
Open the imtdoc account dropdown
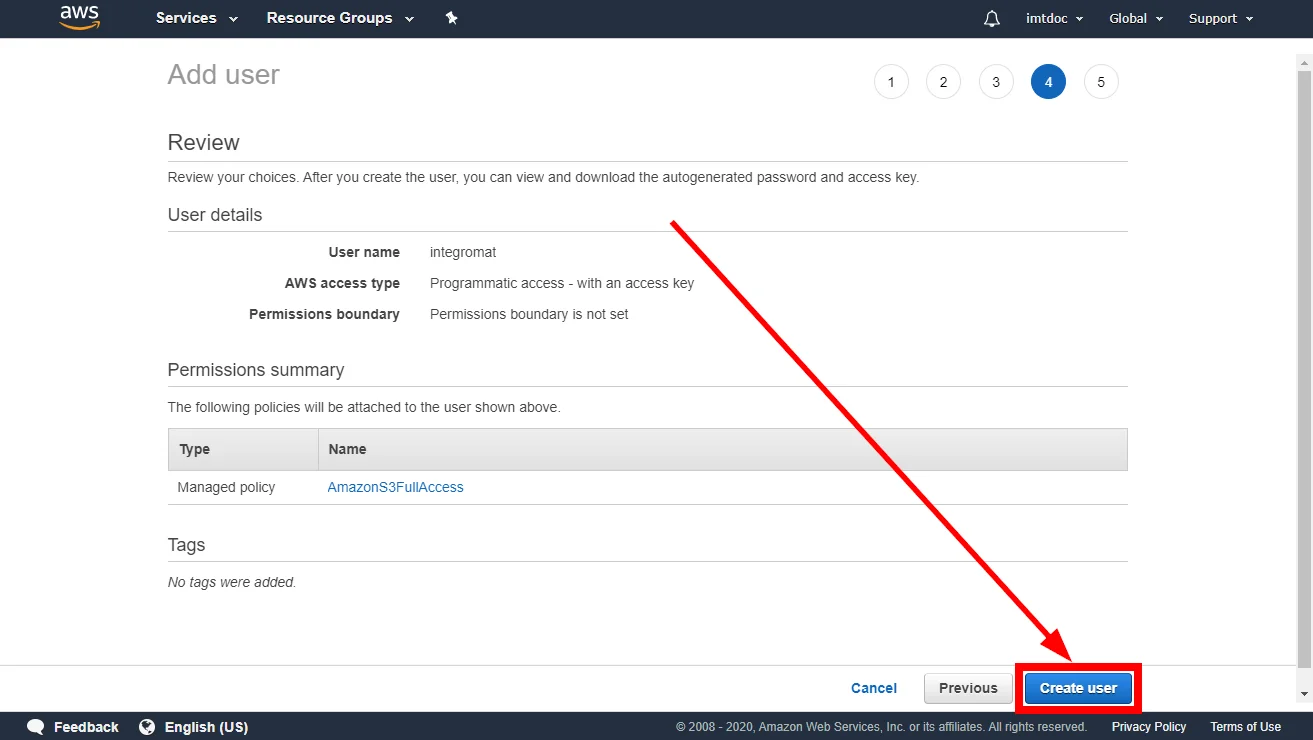pos(1055,18)
